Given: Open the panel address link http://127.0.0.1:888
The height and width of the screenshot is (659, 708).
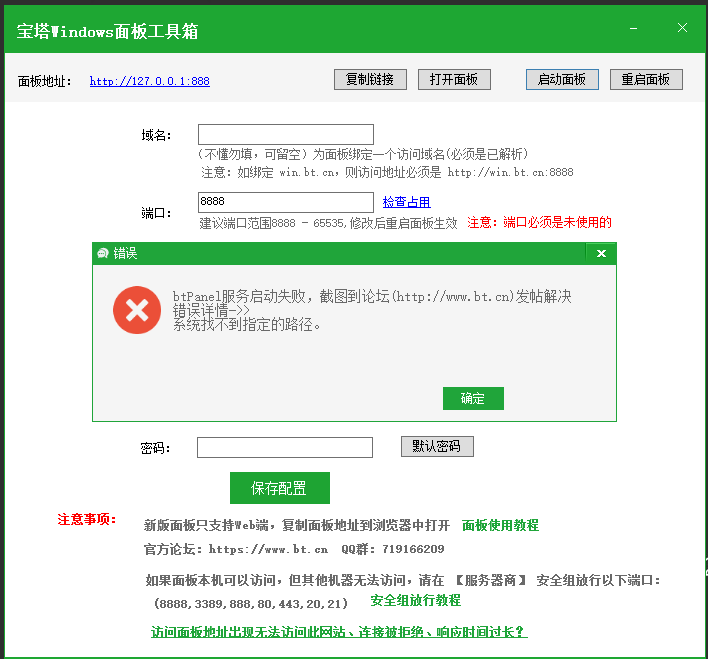Looking at the screenshot, I should [x=149, y=81].
